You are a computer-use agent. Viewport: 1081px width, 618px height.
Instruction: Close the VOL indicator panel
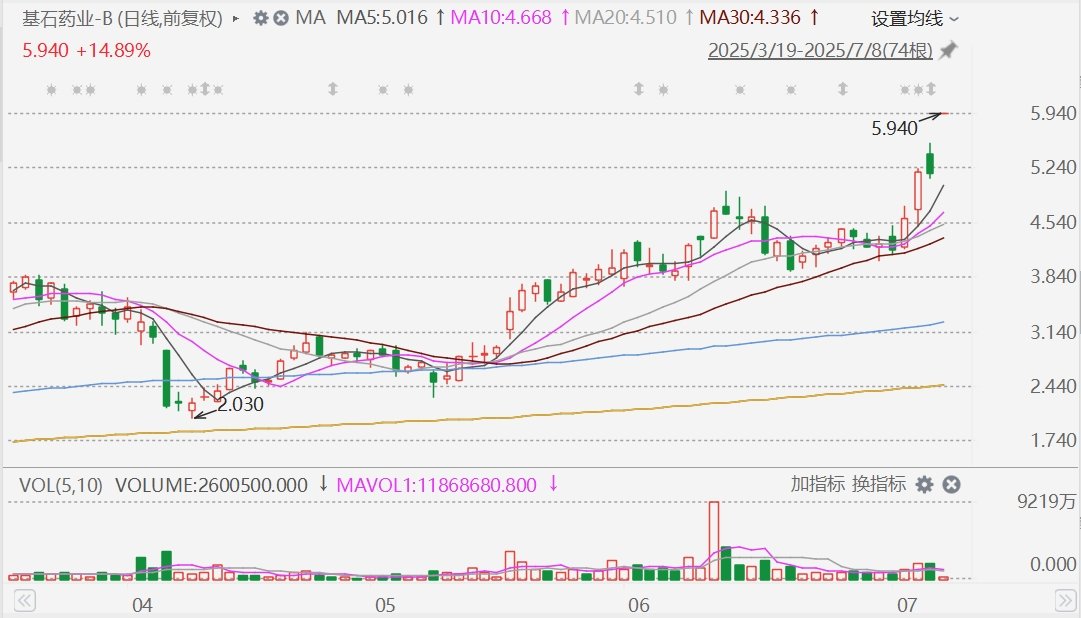click(952, 485)
